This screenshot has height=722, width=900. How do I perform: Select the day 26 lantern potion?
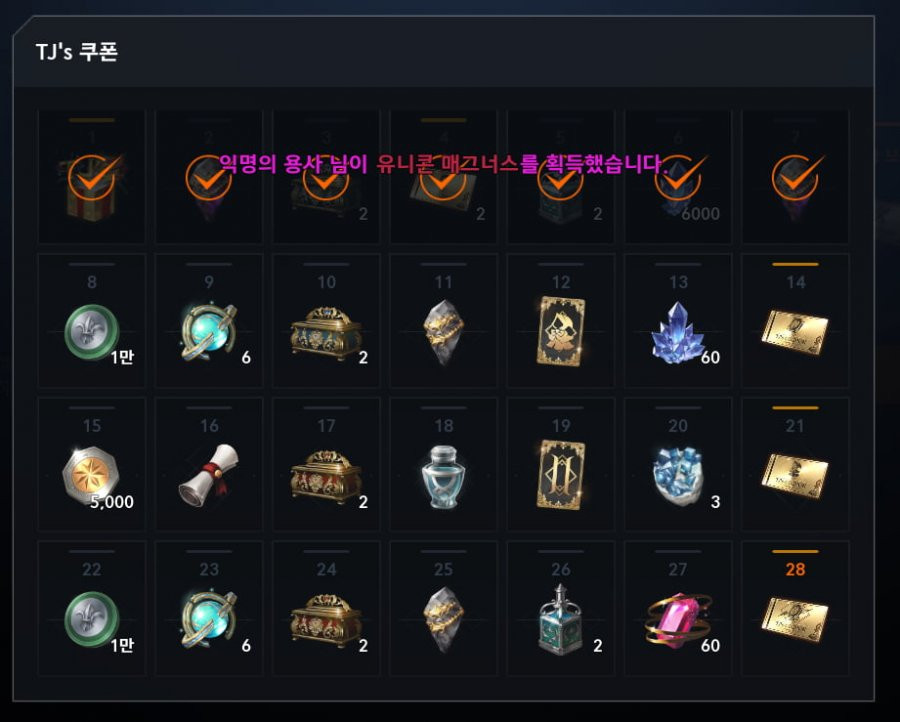[x=561, y=608]
